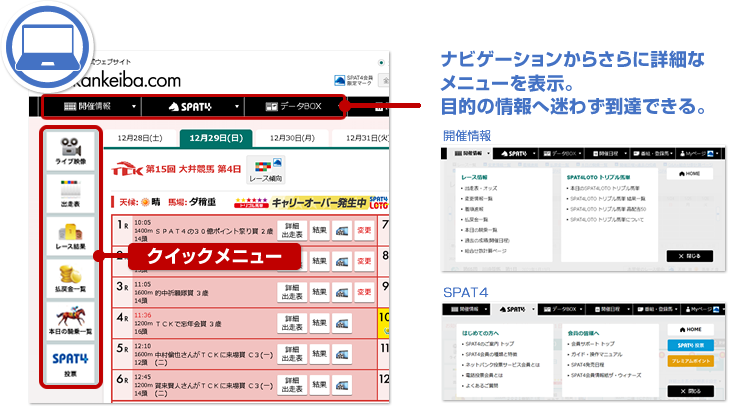730x410 pixels.
Task: View 結果 for race 4R
Action: [x=319, y=323]
